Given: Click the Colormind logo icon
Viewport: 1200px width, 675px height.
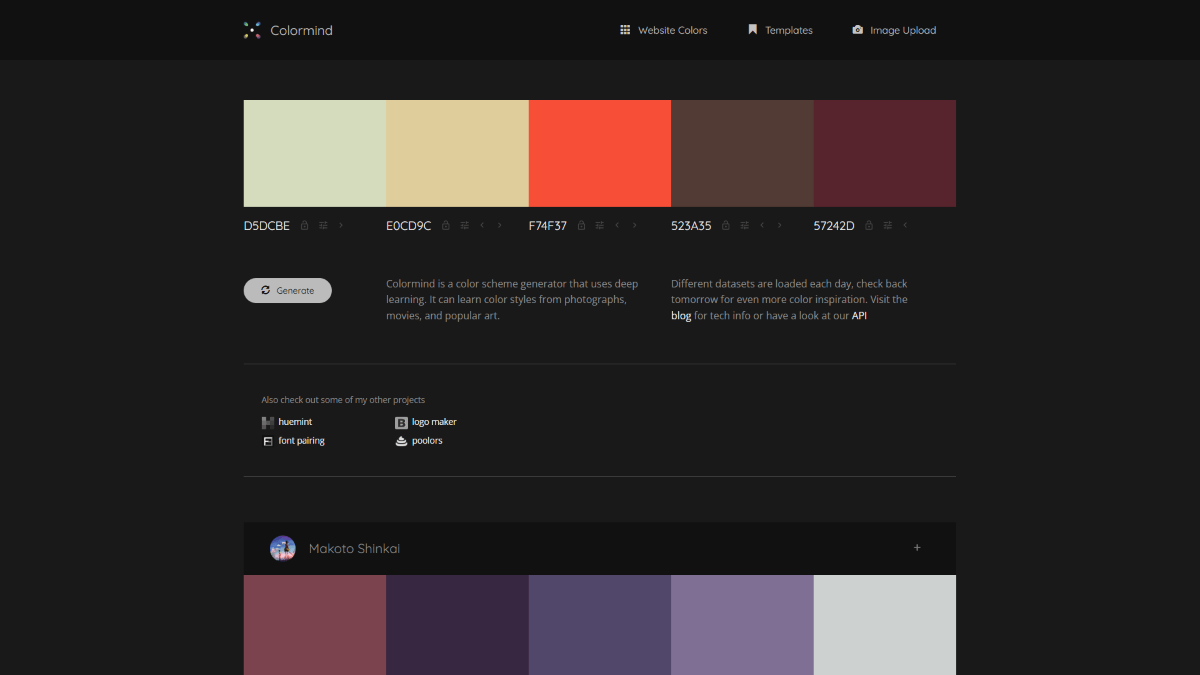Looking at the screenshot, I should 252,30.
